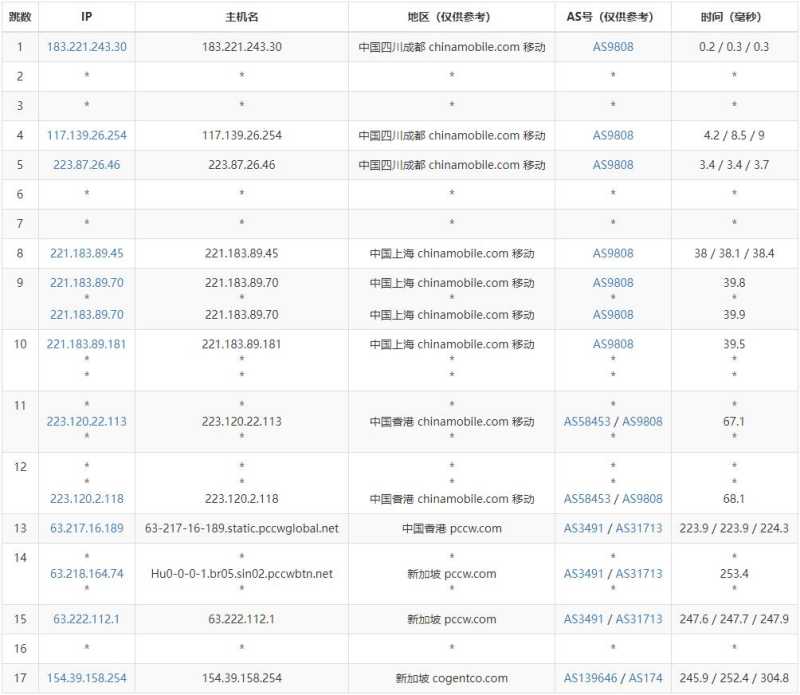Click the AS139646 link in hop 17 row
800x695 pixels.
click(x=590, y=678)
